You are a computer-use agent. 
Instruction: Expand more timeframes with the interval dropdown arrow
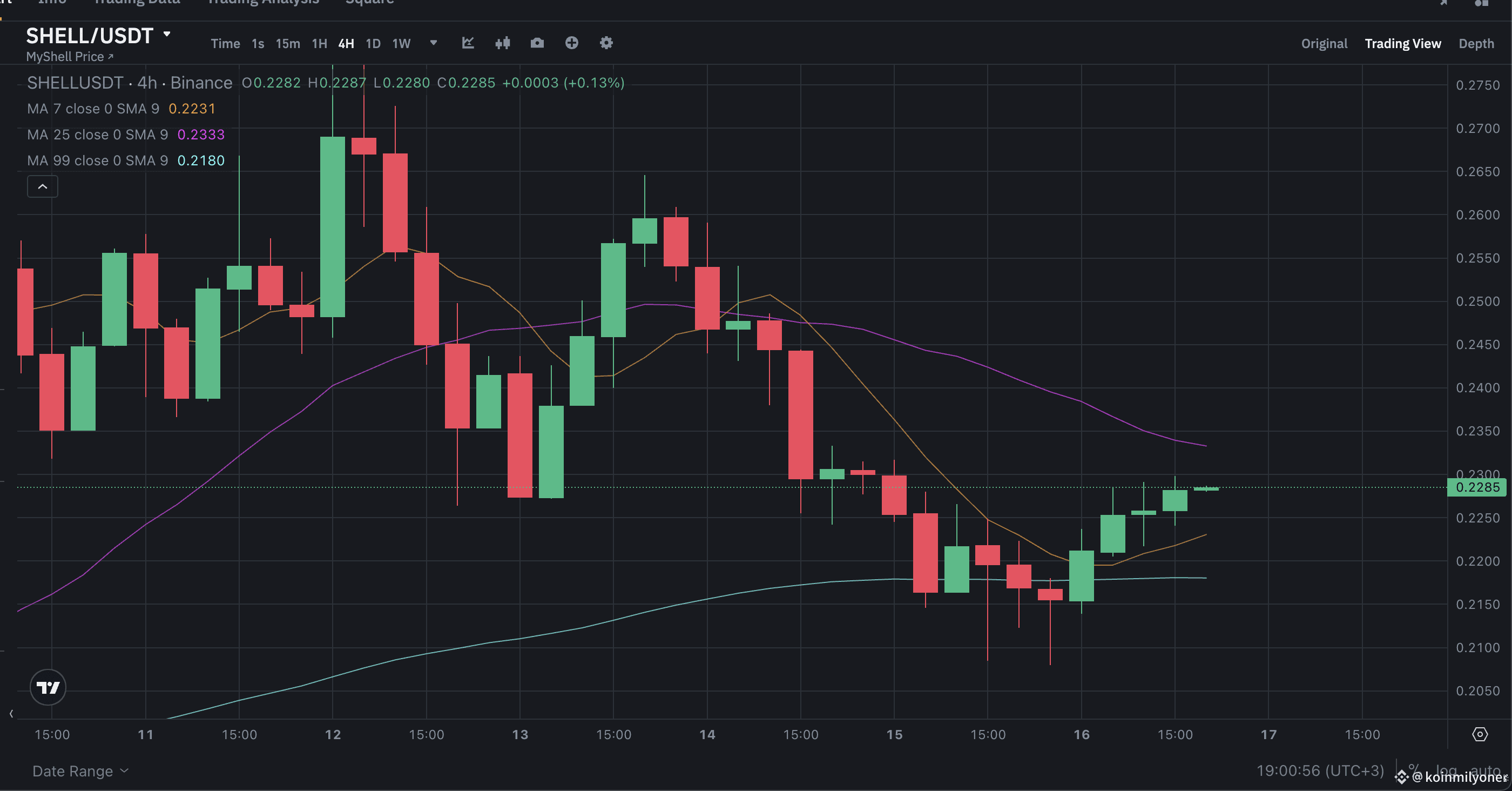433,43
